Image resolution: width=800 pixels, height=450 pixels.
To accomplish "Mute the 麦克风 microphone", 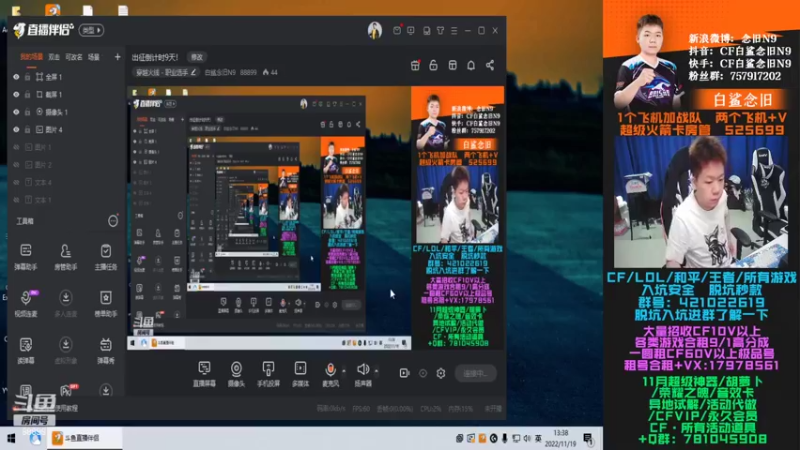I will pyautogui.click(x=331, y=373).
